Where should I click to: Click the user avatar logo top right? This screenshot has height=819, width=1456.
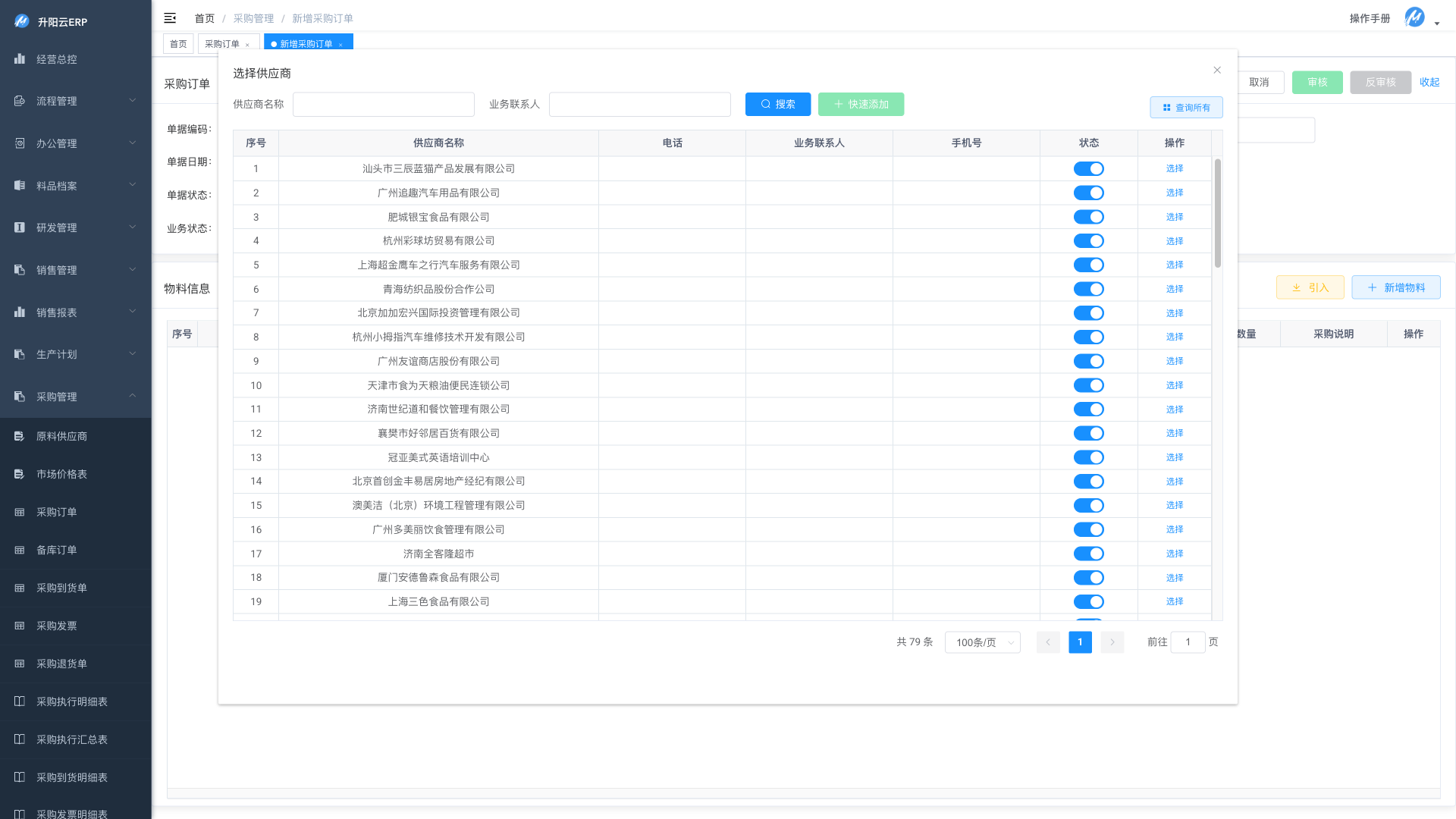pos(1414,17)
